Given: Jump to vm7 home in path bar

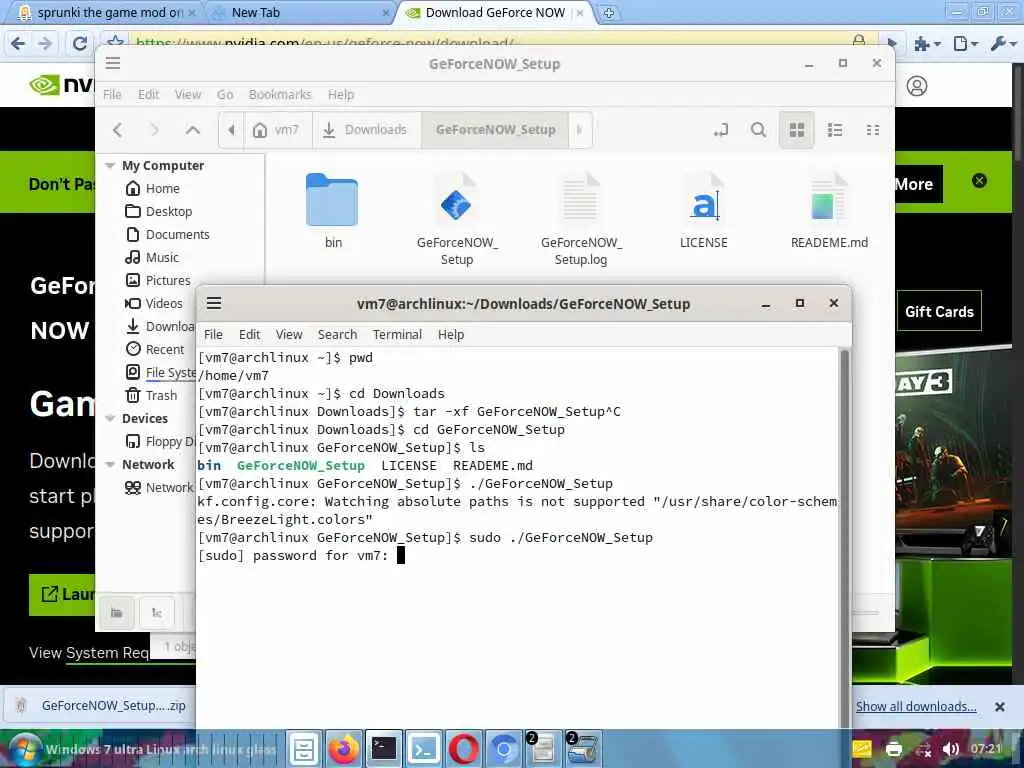Looking at the screenshot, I should click(277, 130).
